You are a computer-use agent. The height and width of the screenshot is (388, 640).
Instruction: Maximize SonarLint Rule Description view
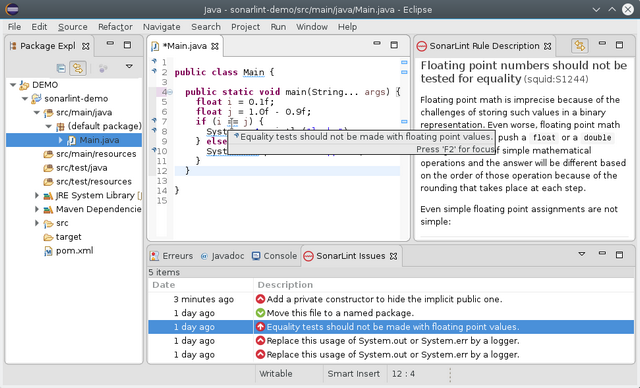coord(619,44)
